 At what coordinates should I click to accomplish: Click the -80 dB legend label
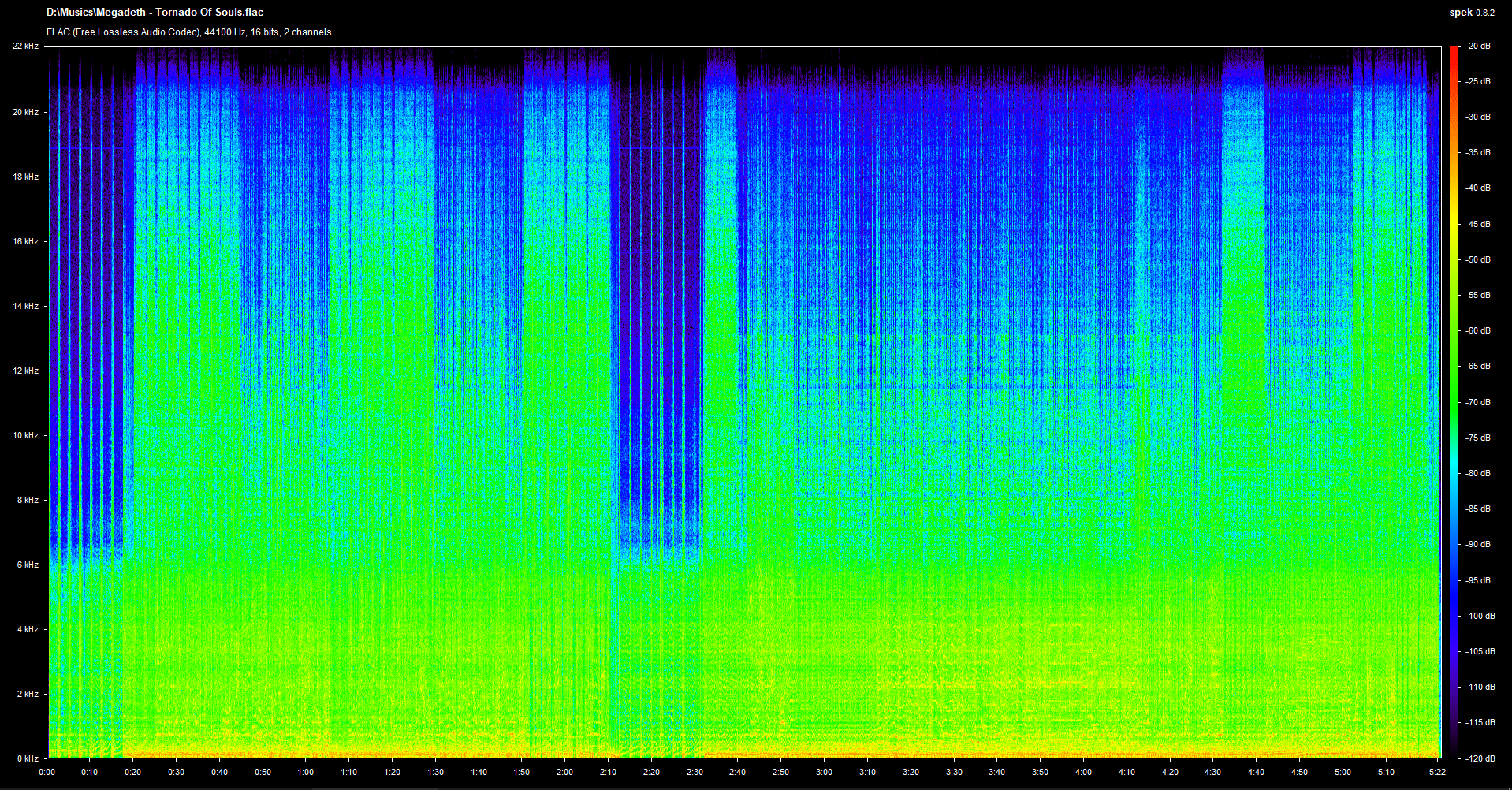1478,474
